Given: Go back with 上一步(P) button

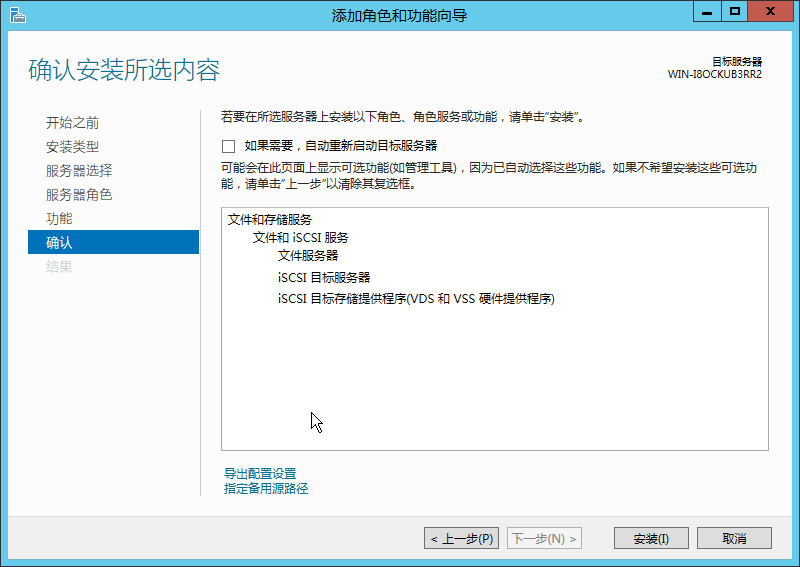Looking at the screenshot, I should click(461, 538).
